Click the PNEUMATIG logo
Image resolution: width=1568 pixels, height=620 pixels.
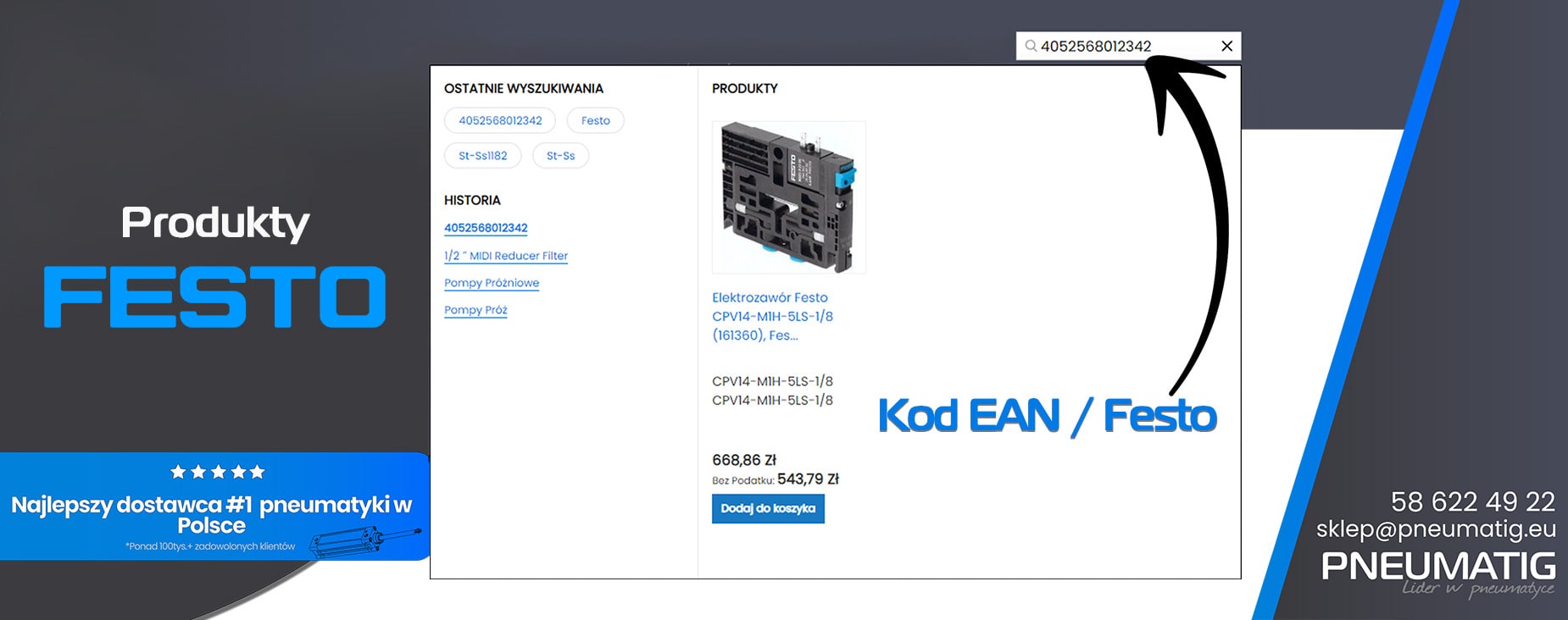click(x=1437, y=567)
